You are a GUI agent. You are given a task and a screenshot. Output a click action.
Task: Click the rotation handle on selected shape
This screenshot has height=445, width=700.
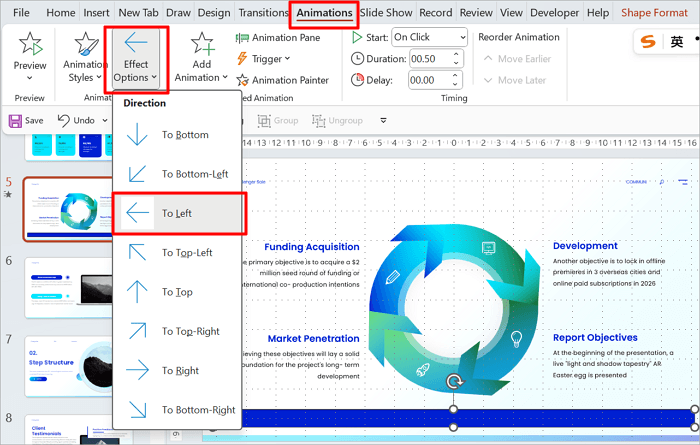[455, 382]
